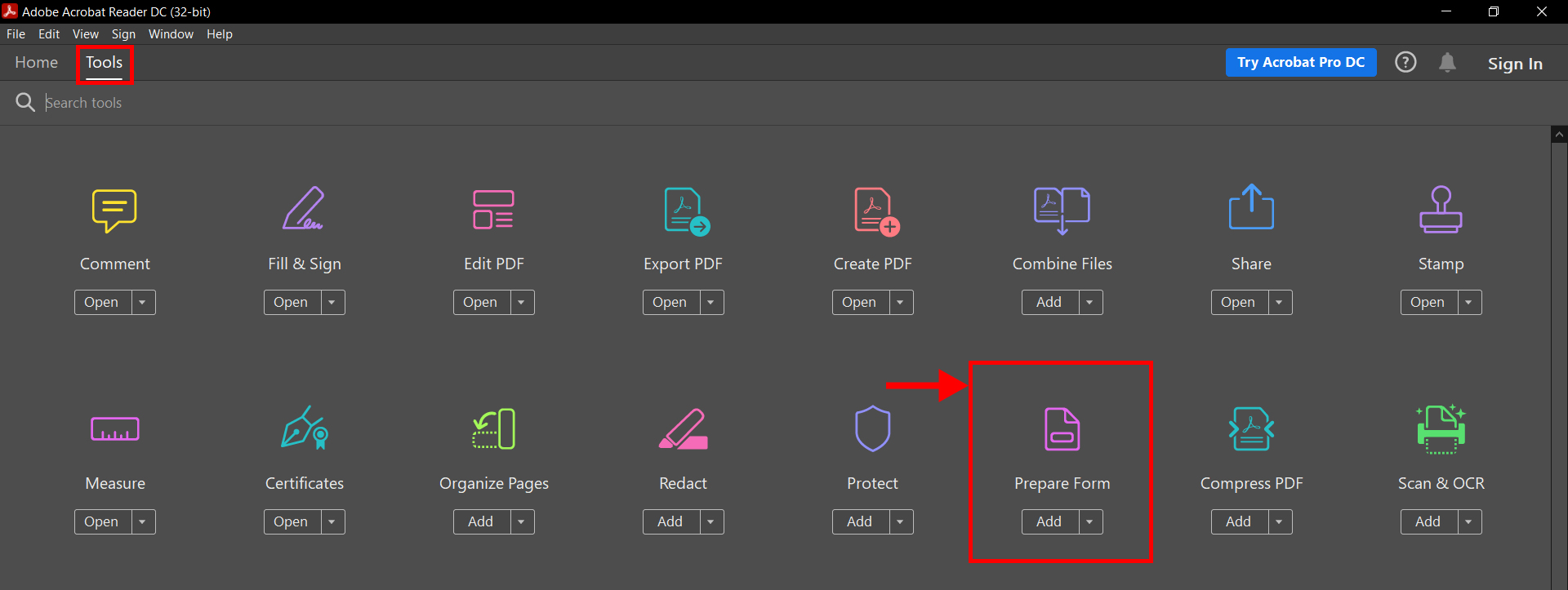Expand dropdown arrow beside Combine Files Add
The image size is (1568, 590).
(x=1090, y=302)
